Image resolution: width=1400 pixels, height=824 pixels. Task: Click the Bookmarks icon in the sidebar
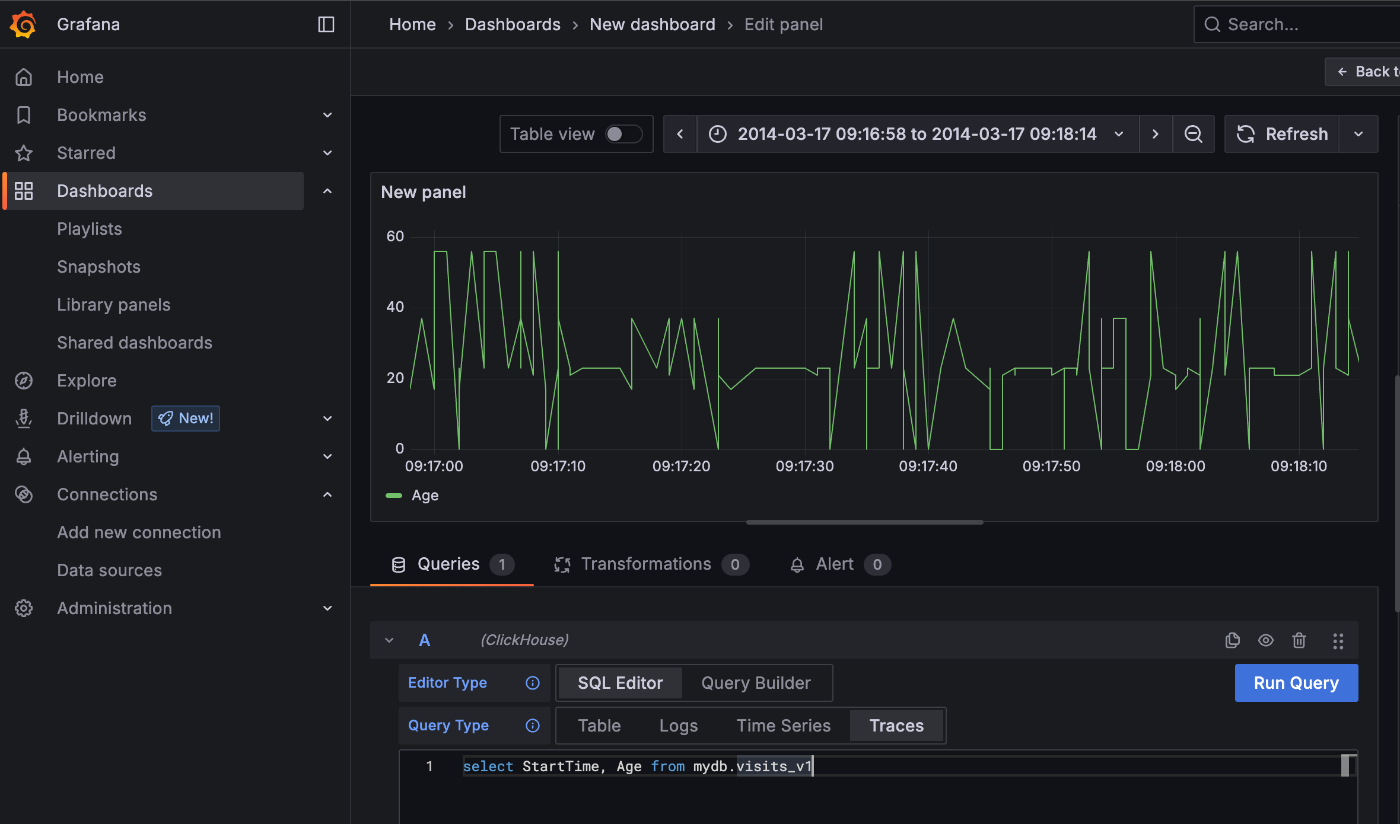pyautogui.click(x=24, y=115)
